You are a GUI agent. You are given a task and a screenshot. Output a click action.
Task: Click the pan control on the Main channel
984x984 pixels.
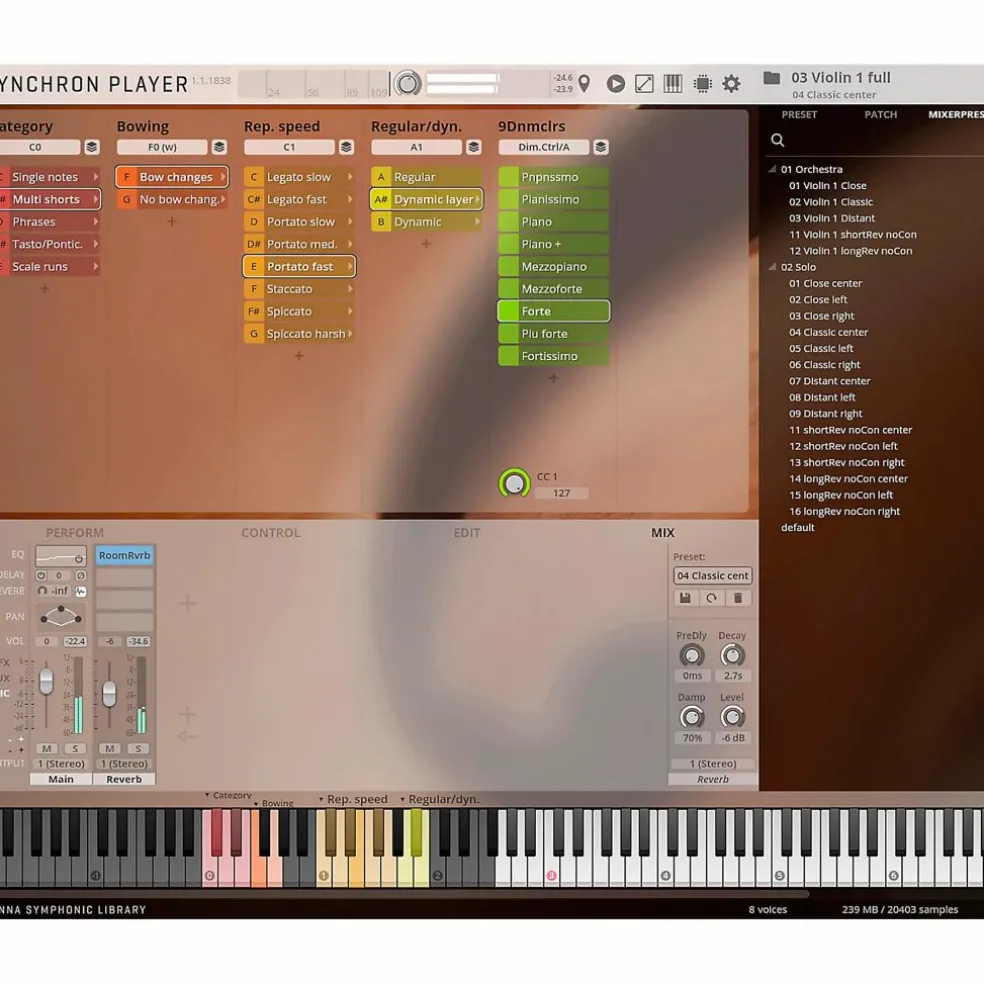(x=61, y=616)
